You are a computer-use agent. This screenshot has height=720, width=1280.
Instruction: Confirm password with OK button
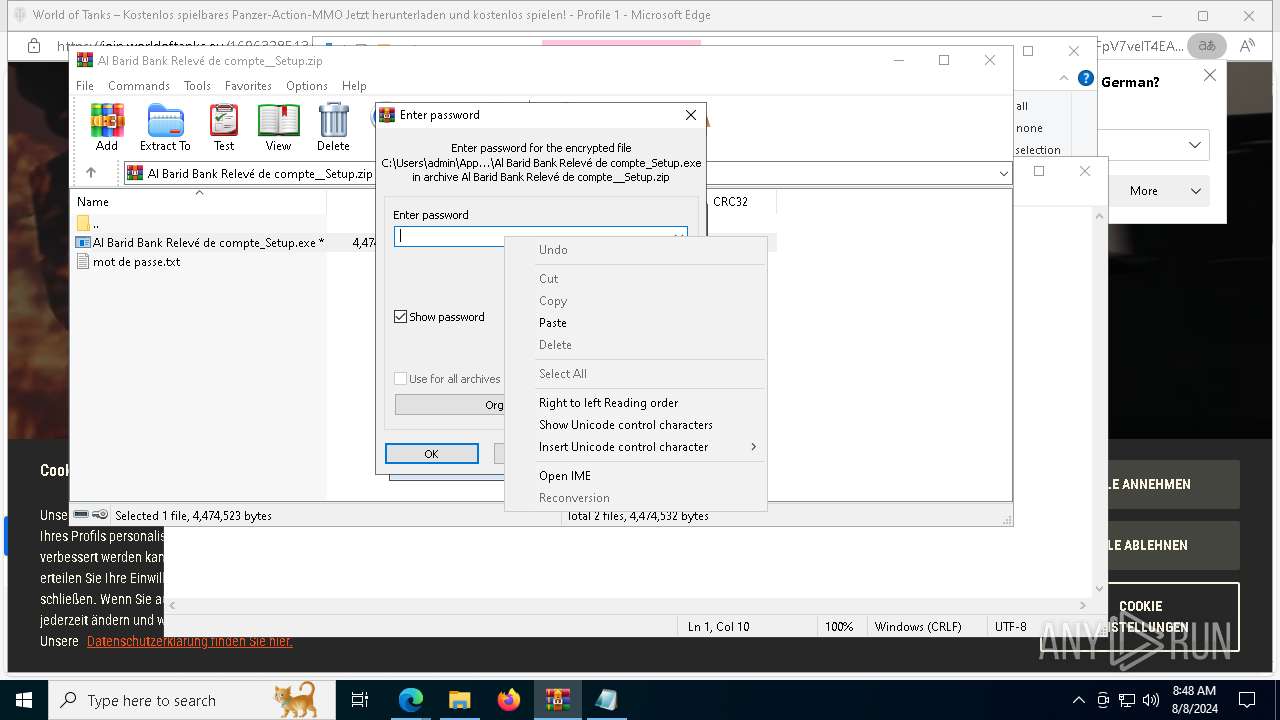[x=431, y=454]
